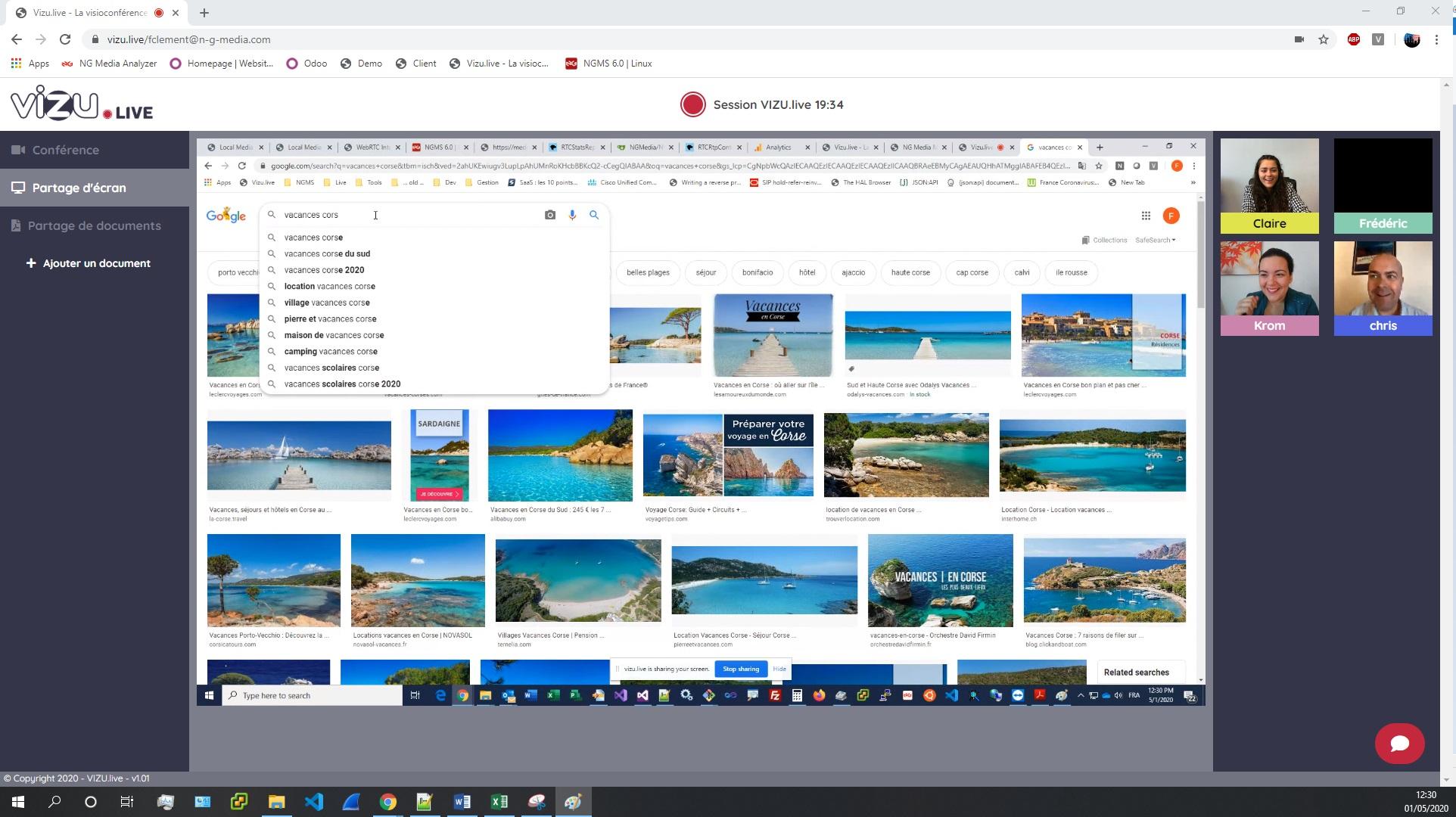Choose suggestion 'vacances corse 2020'
1456x817 pixels.
[x=434, y=270]
